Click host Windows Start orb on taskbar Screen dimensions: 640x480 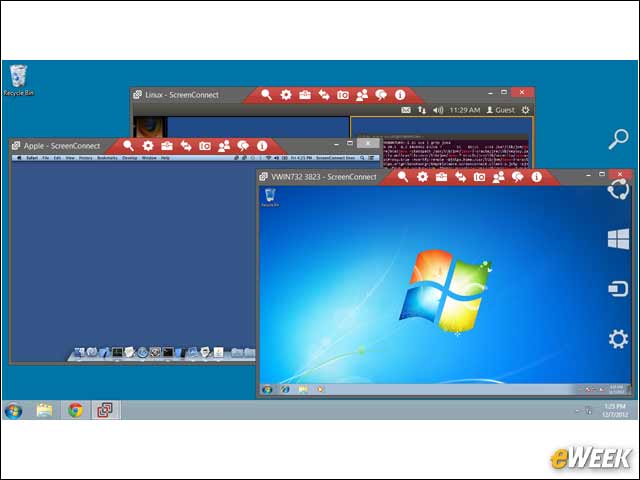[x=13, y=410]
